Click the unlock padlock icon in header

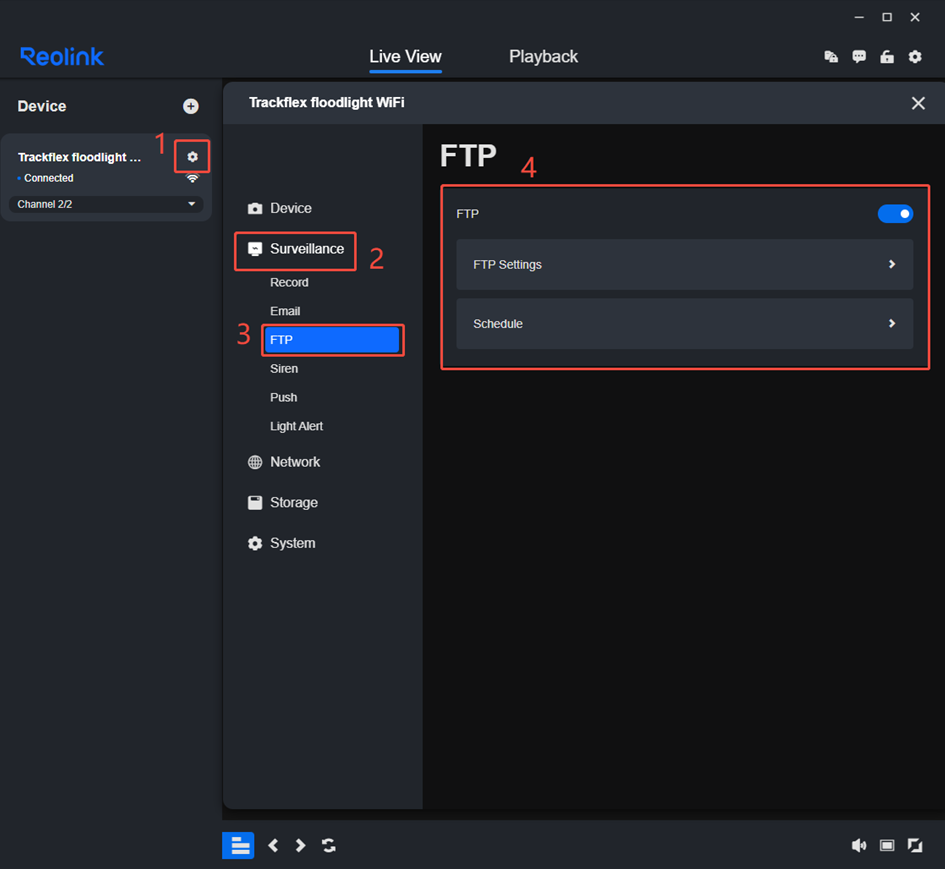887,57
